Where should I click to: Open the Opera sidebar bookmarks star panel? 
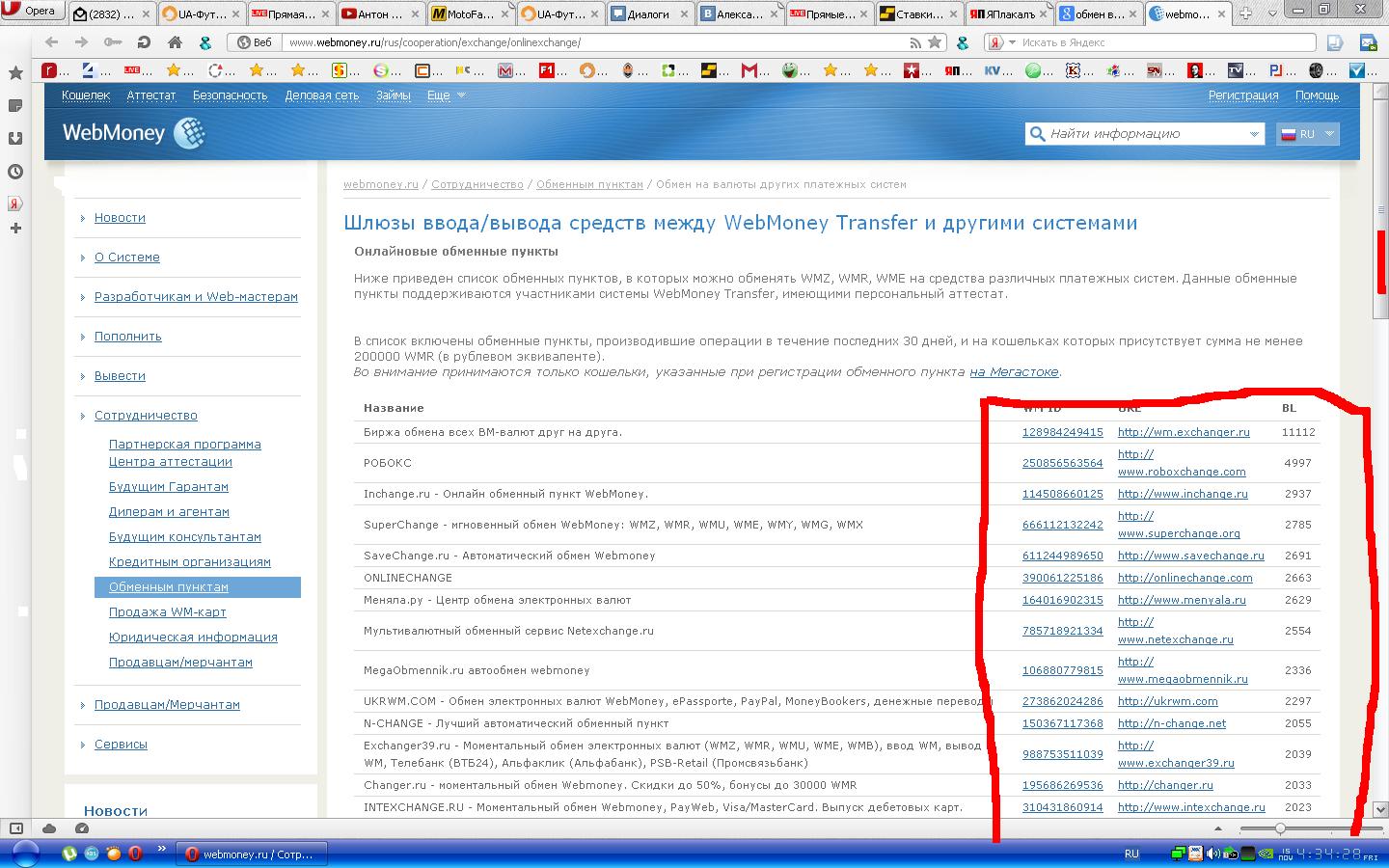click(x=15, y=73)
